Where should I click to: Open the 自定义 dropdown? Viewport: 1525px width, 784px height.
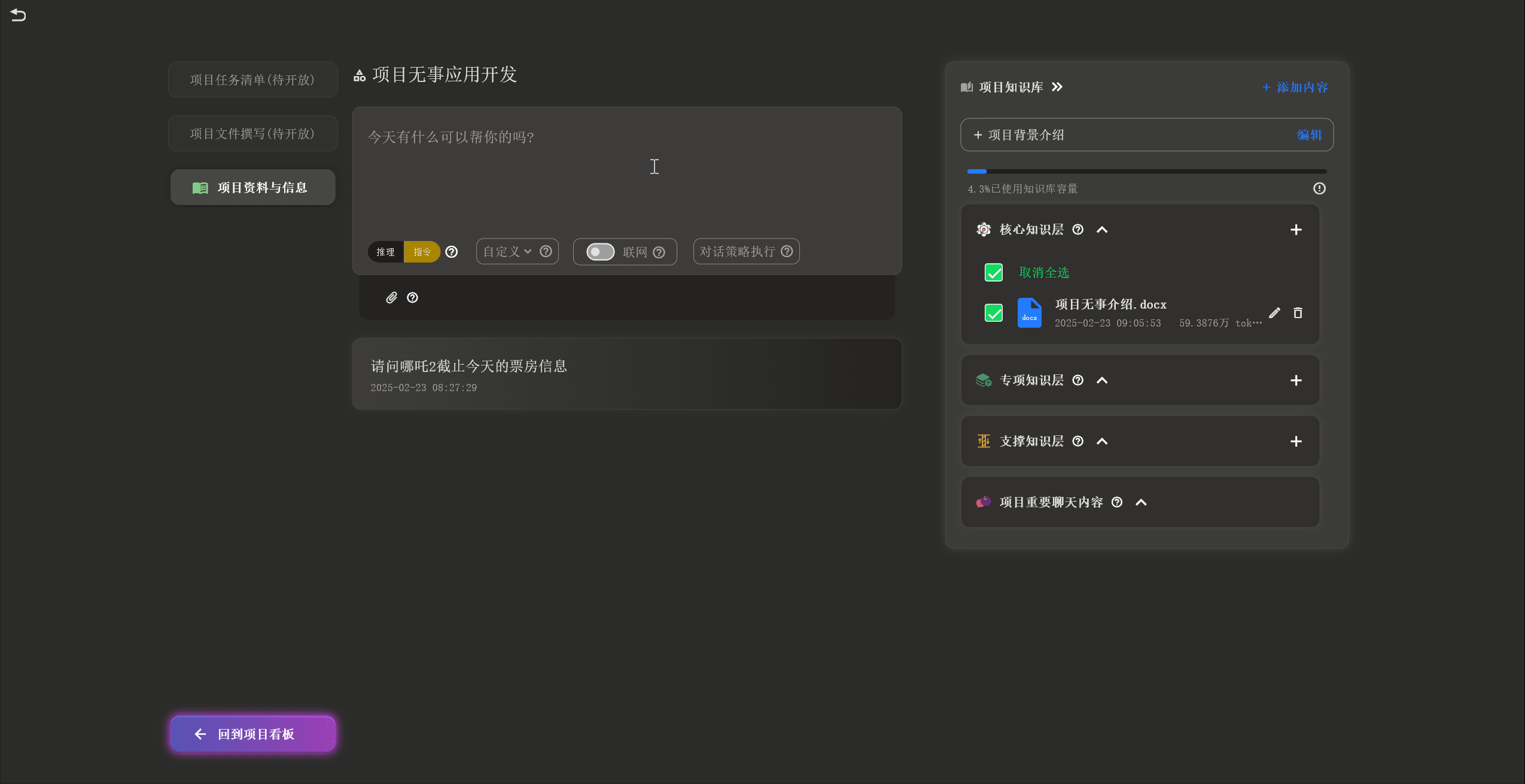tap(507, 252)
